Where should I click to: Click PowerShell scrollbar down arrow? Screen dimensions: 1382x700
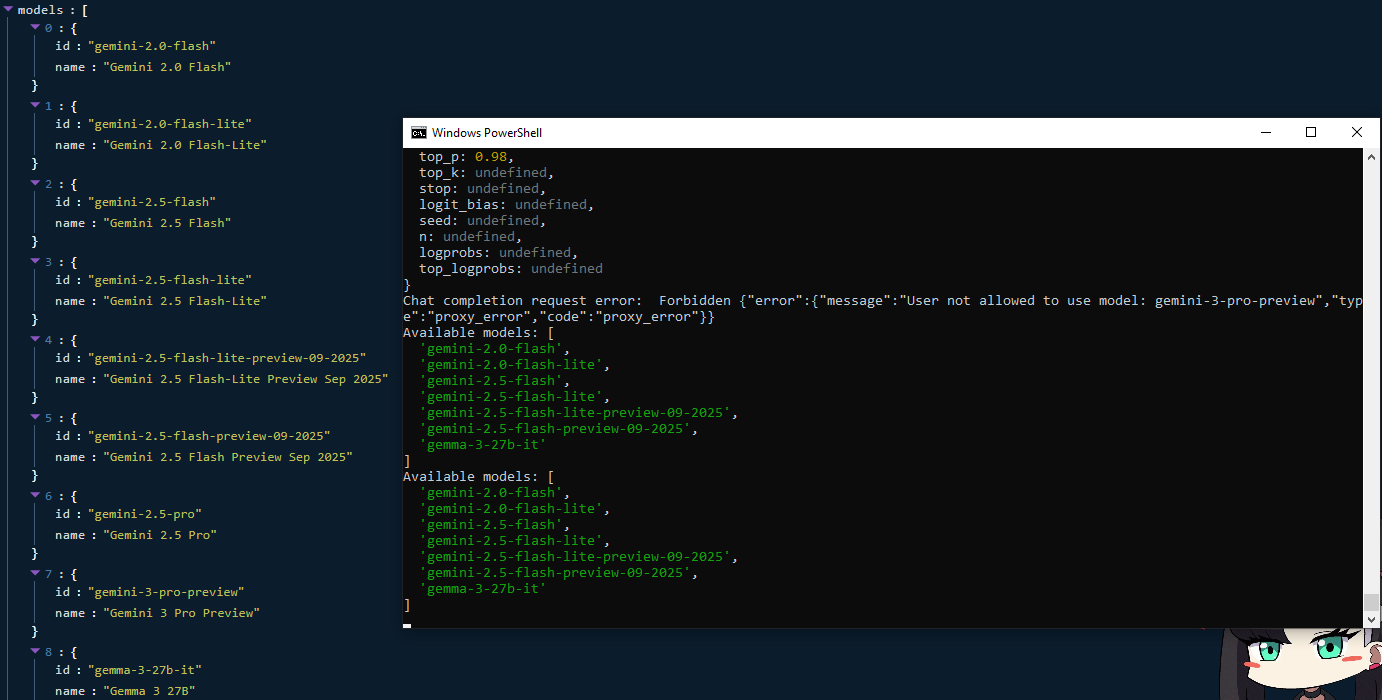point(1372,620)
